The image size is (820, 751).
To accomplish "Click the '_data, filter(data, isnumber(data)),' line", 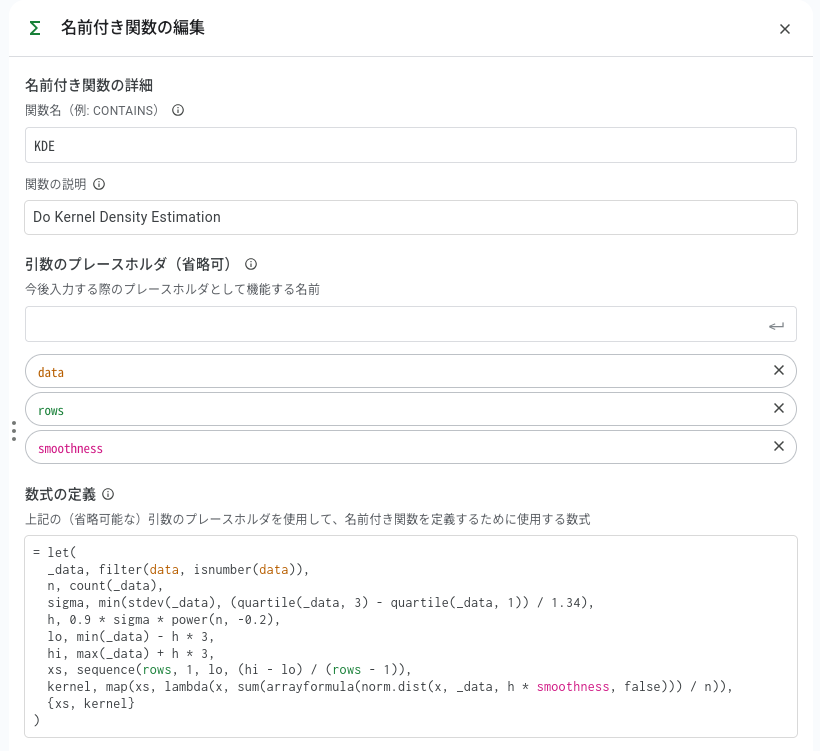I will (178, 569).
